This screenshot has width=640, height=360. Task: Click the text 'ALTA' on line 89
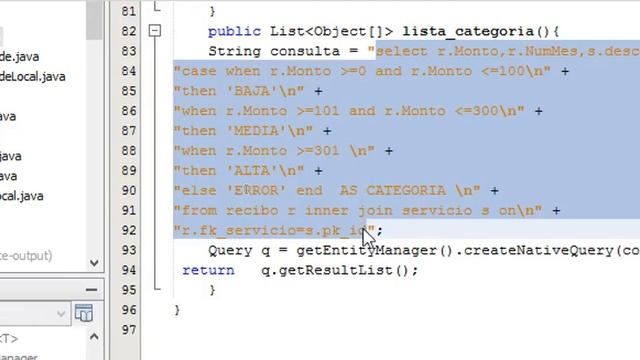[252, 171]
